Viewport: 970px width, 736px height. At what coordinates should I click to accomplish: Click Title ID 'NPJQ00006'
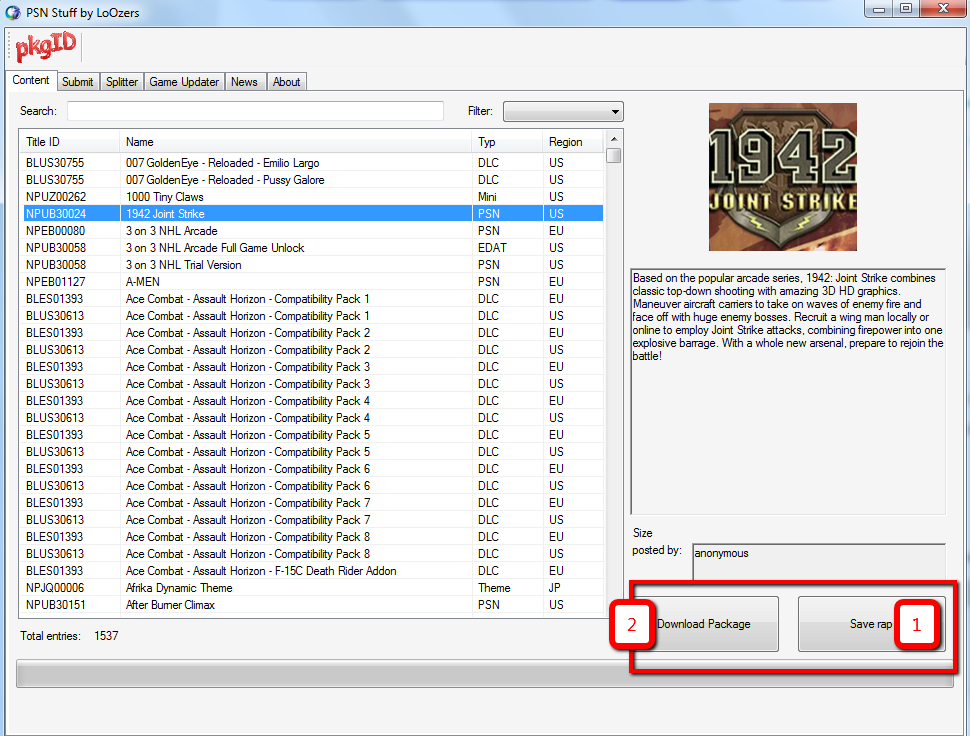(x=55, y=588)
